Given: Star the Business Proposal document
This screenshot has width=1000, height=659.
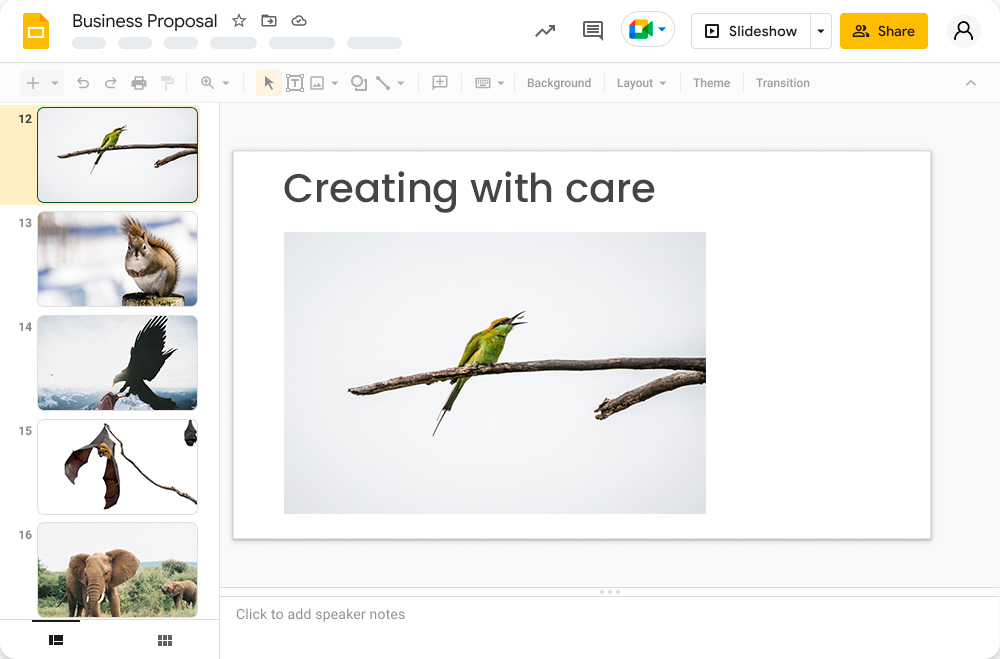Looking at the screenshot, I should point(239,20).
